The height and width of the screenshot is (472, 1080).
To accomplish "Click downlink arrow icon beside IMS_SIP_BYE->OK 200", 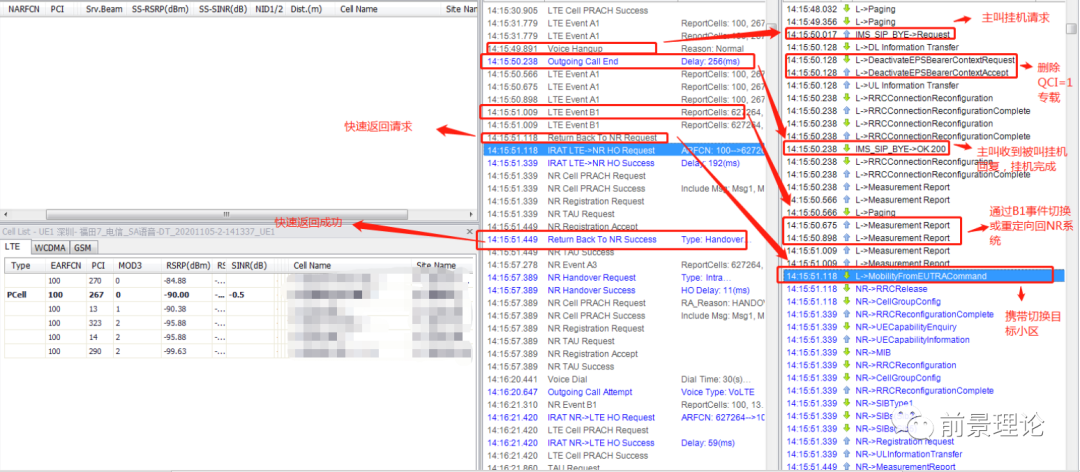I will (x=847, y=149).
